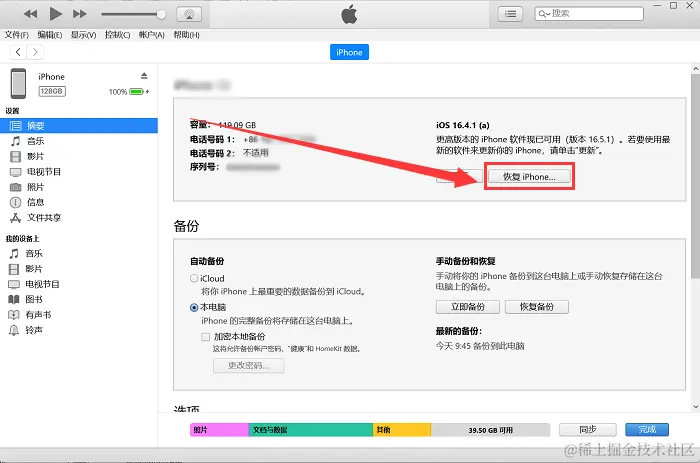Click the pink 照片 storage segment

(x=219, y=430)
